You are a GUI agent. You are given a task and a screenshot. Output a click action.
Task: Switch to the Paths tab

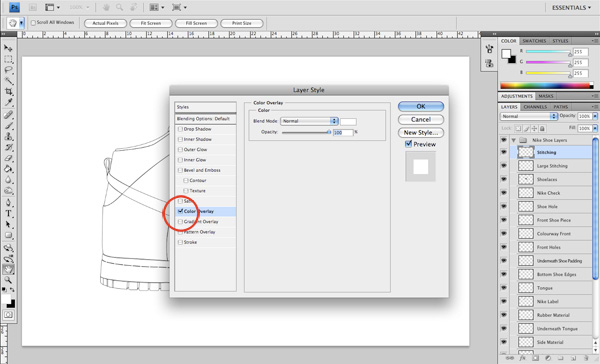point(561,107)
